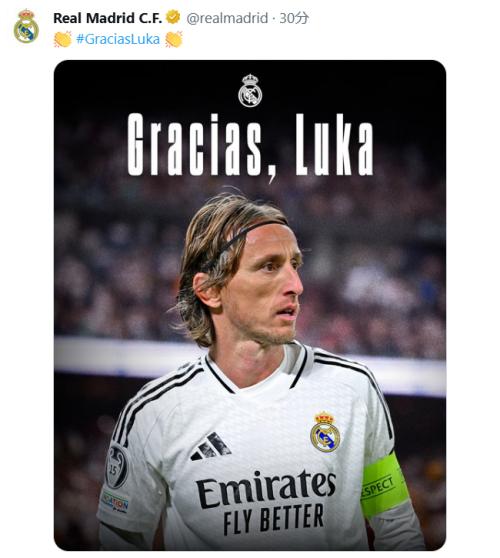500x558 pixels.
Task: Click the FLY BETTER slogan text
Action: 273,519
